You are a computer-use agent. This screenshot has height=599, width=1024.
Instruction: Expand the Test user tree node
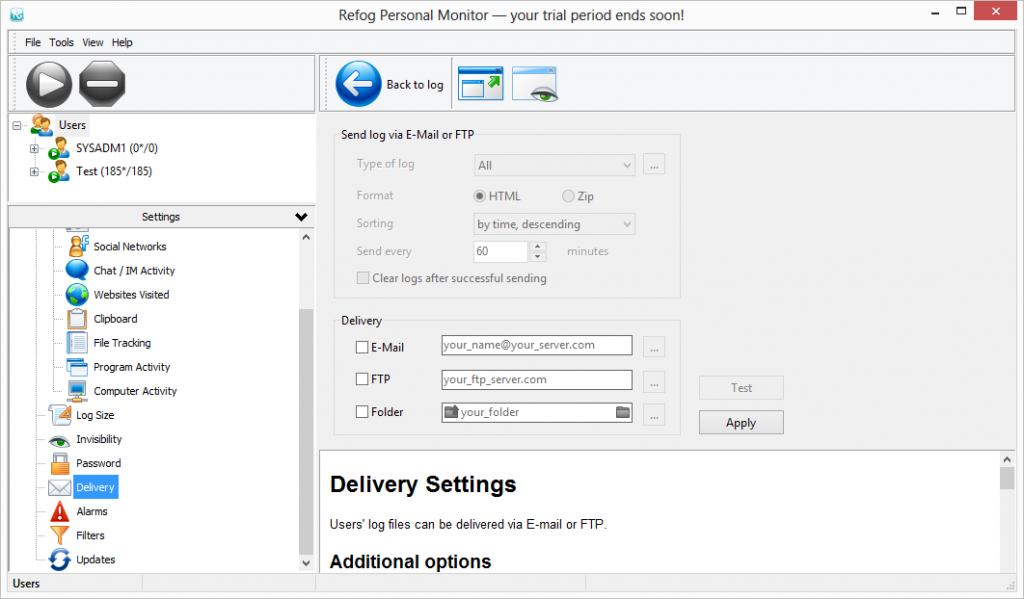[34, 172]
